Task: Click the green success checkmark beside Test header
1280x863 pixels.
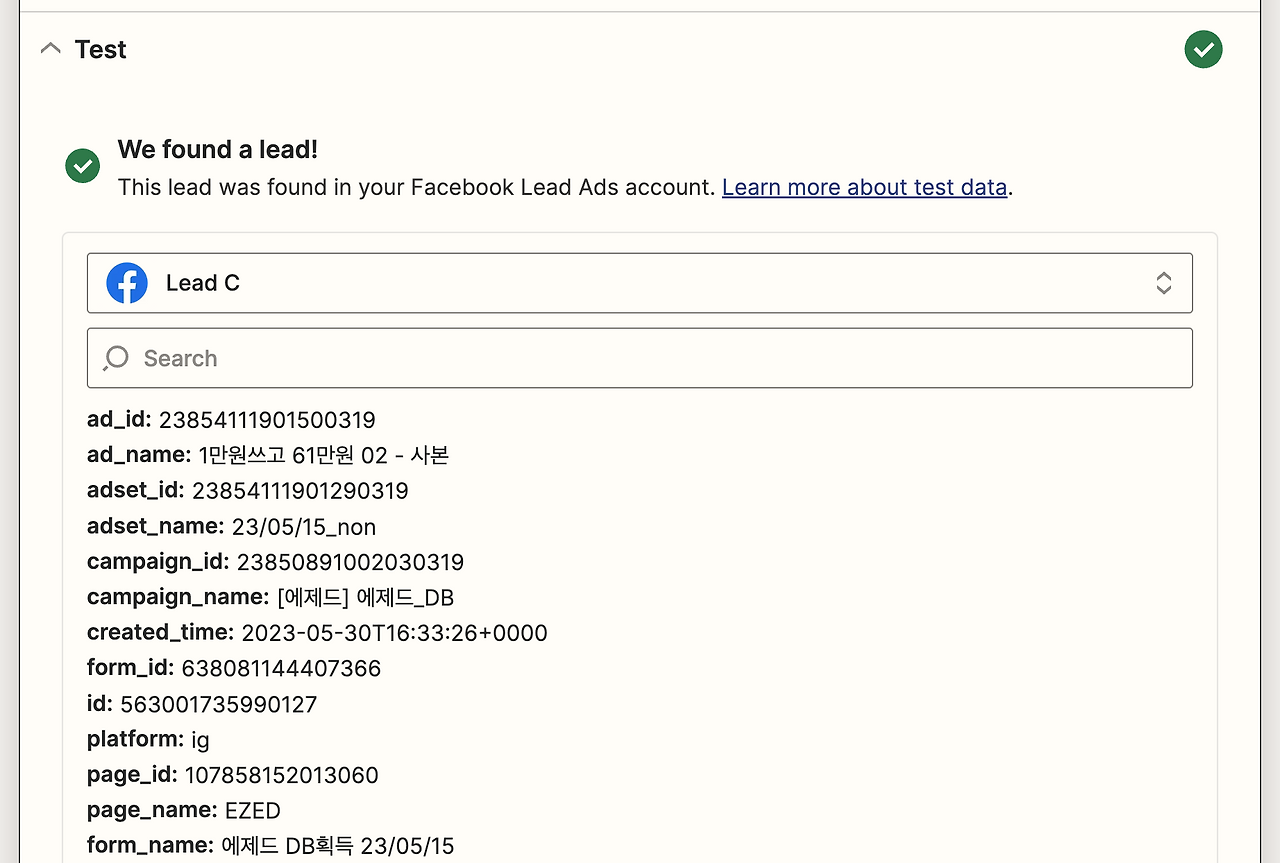Action: point(1203,49)
